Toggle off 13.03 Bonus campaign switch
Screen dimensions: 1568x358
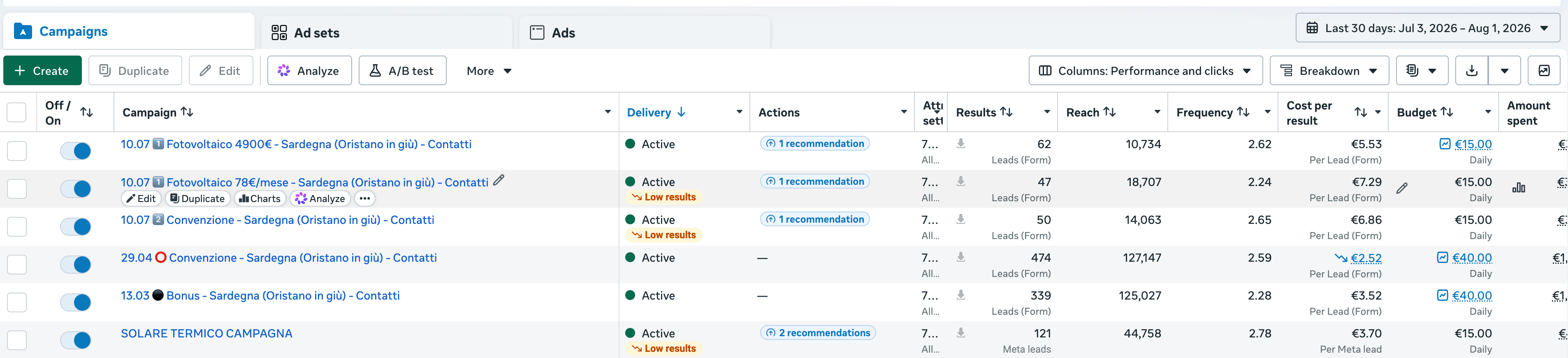pyautogui.click(x=75, y=302)
